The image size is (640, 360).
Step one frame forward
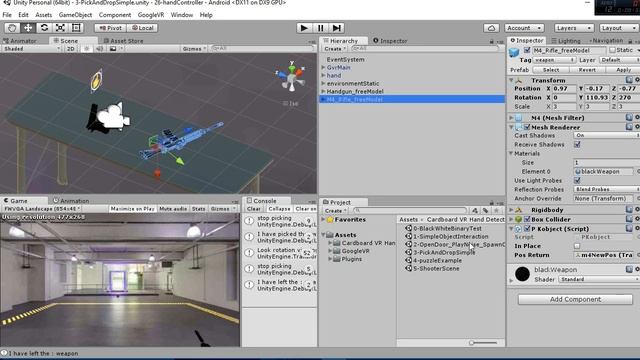coord(336,28)
